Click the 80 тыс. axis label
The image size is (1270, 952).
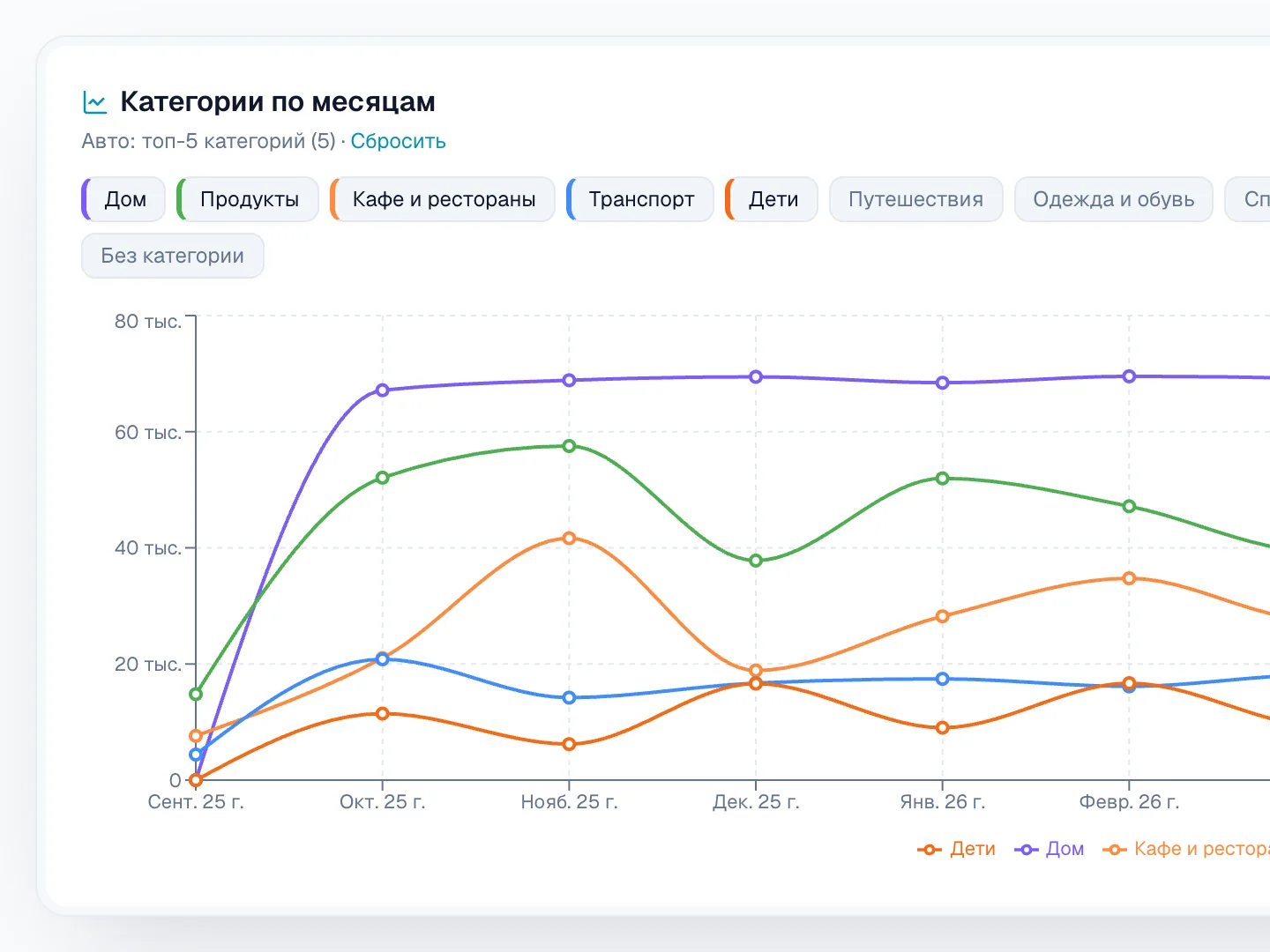[148, 322]
